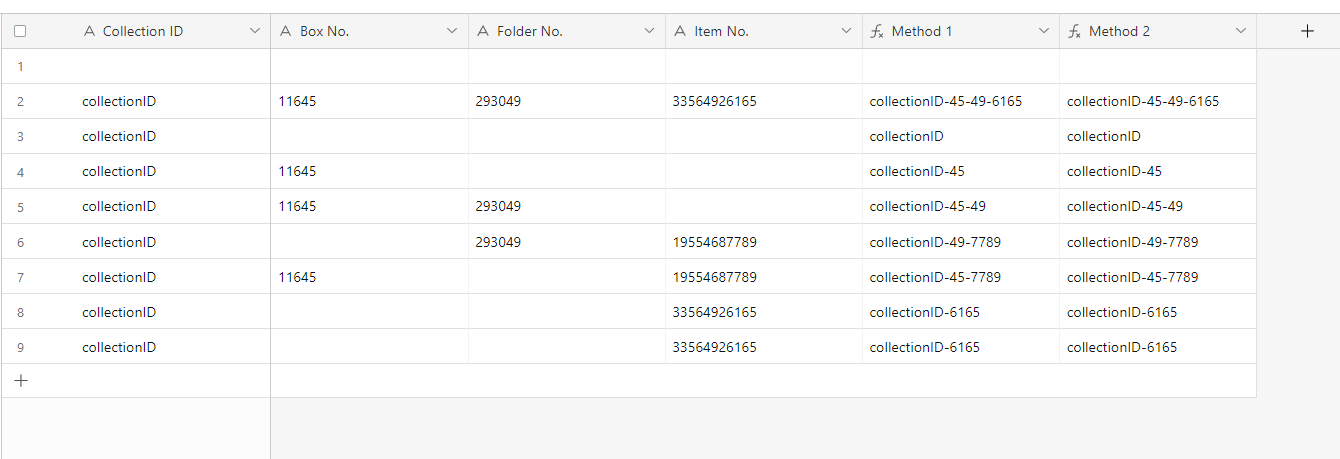
Task: Open the Box No. column dropdown
Action: [451, 31]
